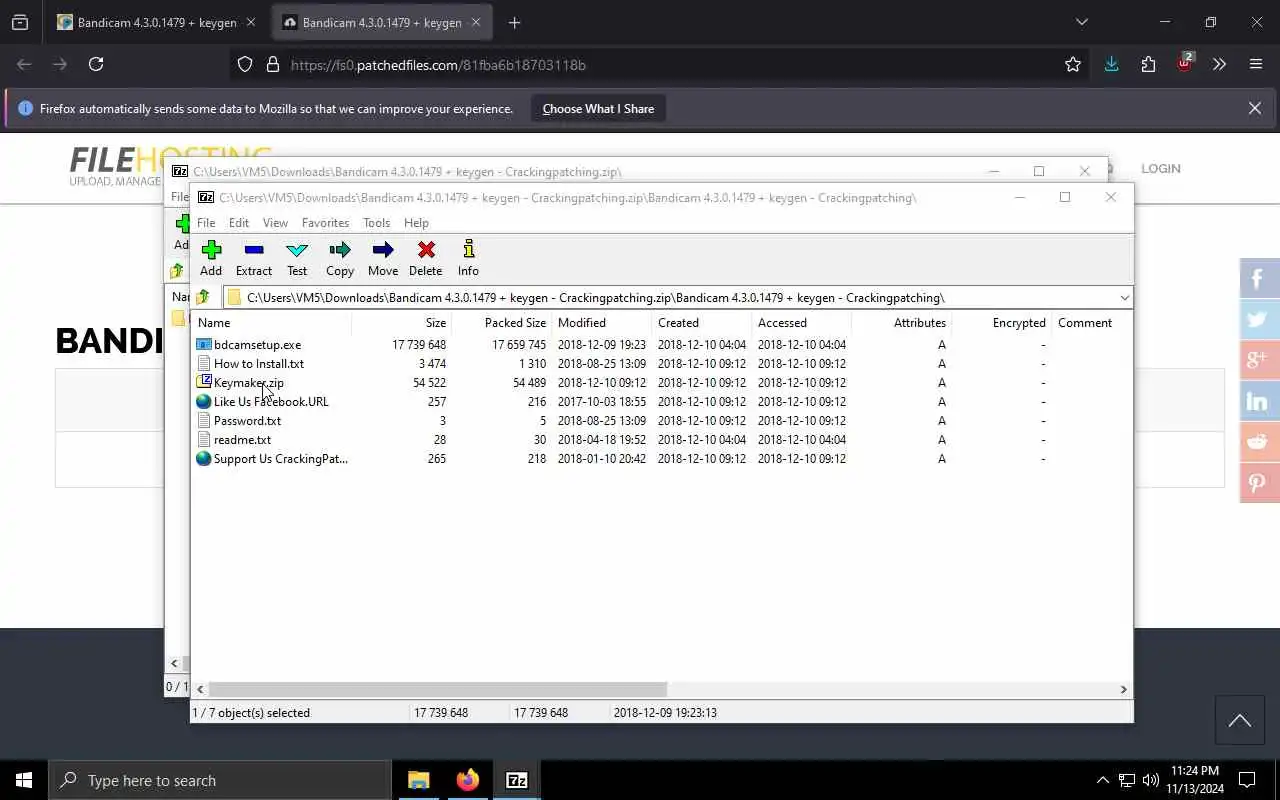Go up one folder level arrow

[x=203, y=297]
